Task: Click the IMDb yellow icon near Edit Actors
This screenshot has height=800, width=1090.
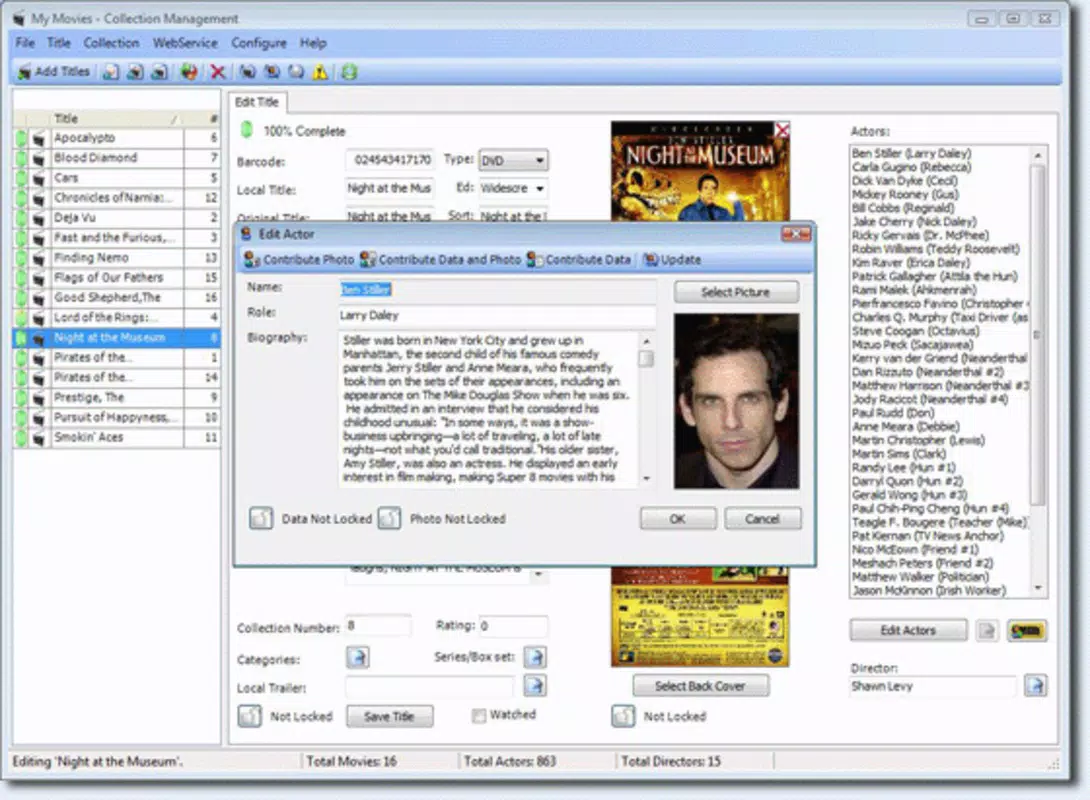Action: coord(1027,630)
